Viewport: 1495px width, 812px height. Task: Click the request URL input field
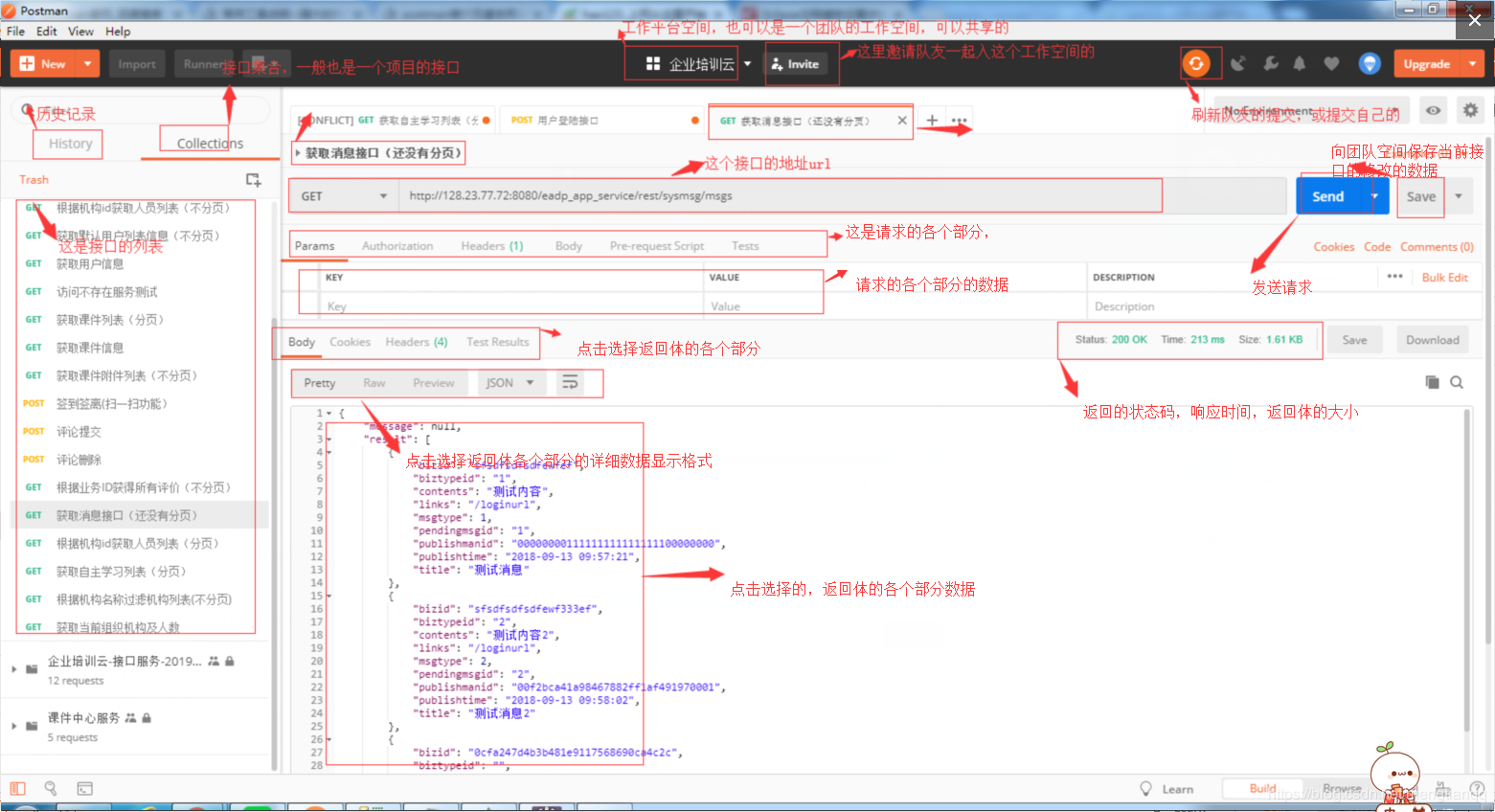(843, 196)
